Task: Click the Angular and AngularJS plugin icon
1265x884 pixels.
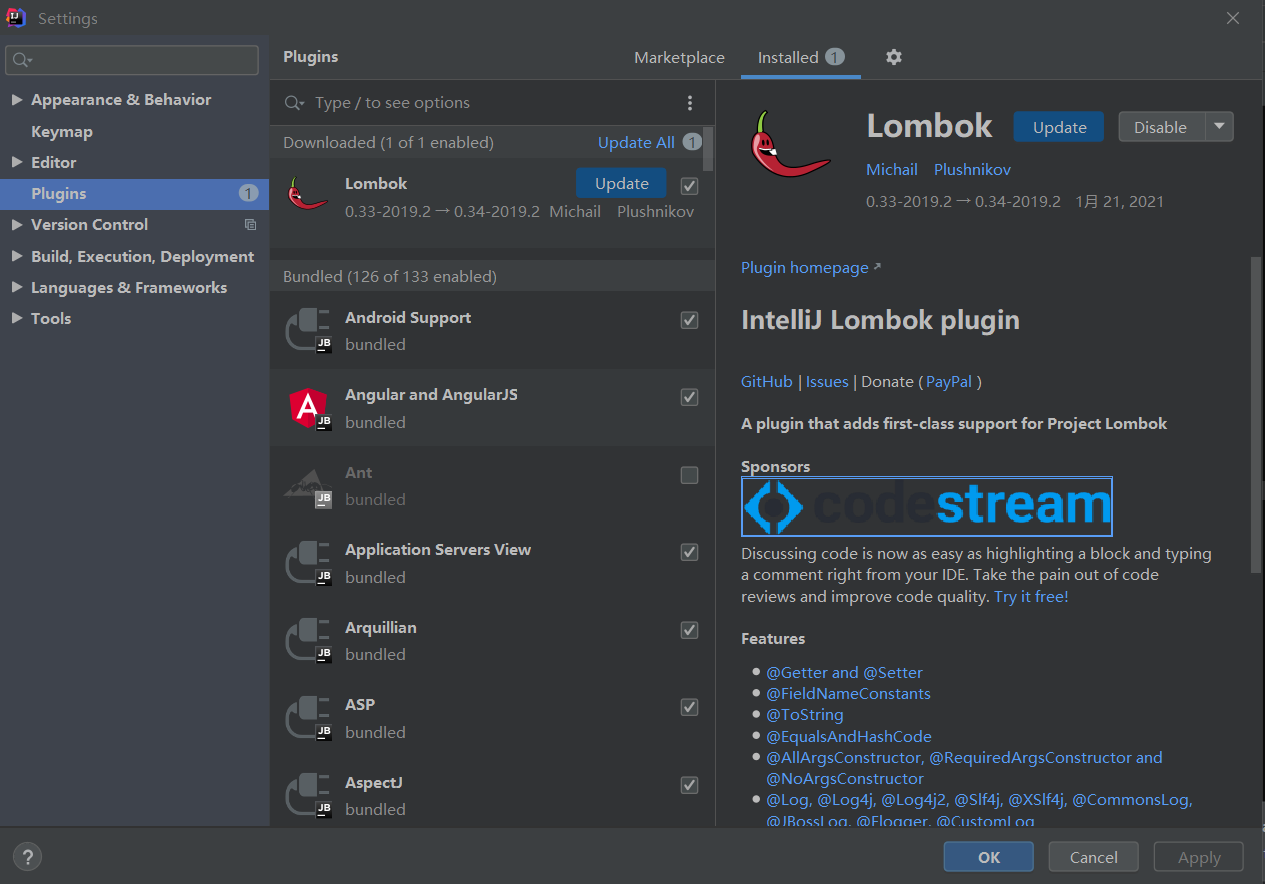Action: (309, 407)
